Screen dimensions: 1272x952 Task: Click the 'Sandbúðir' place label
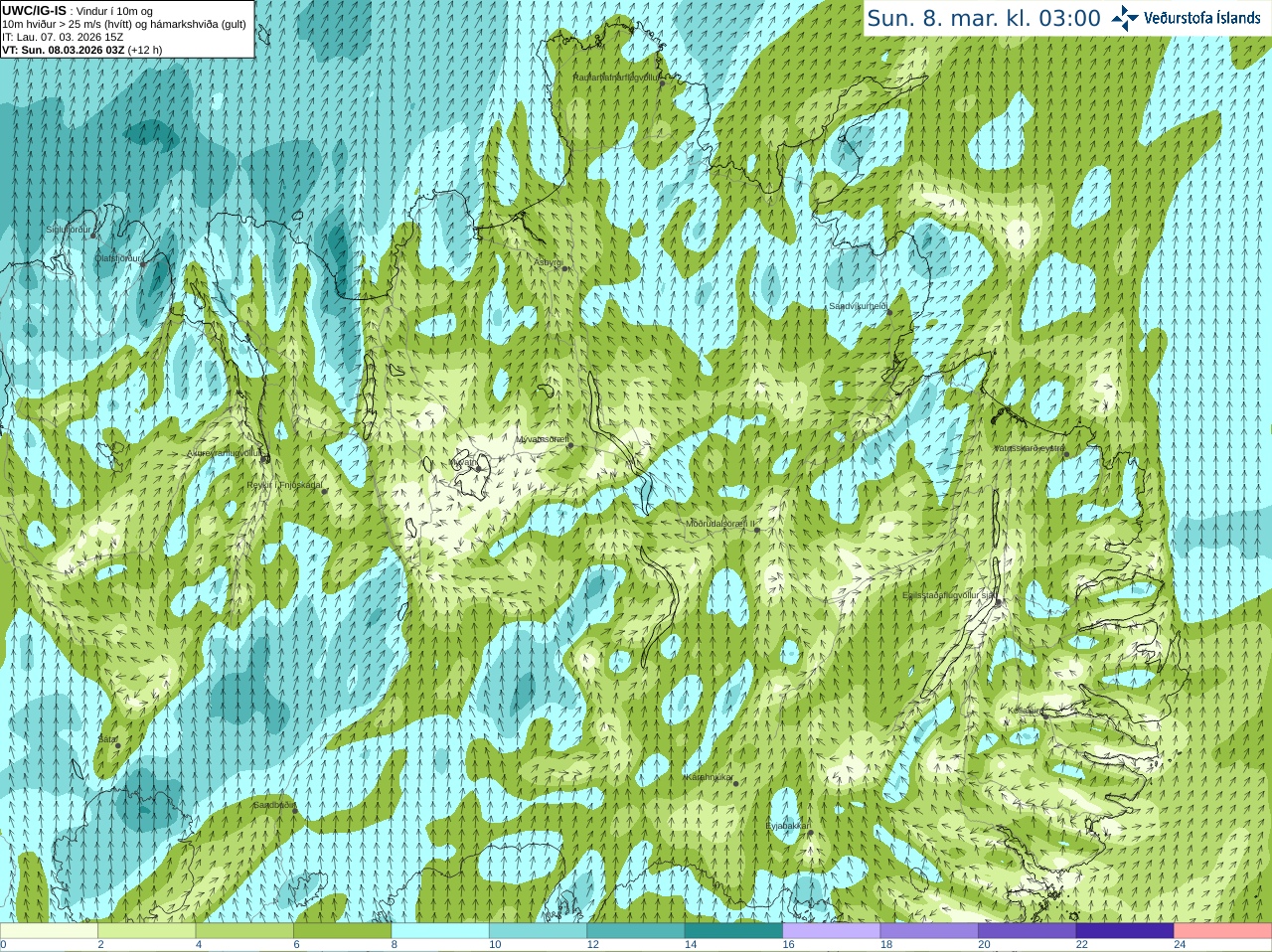[x=273, y=805]
